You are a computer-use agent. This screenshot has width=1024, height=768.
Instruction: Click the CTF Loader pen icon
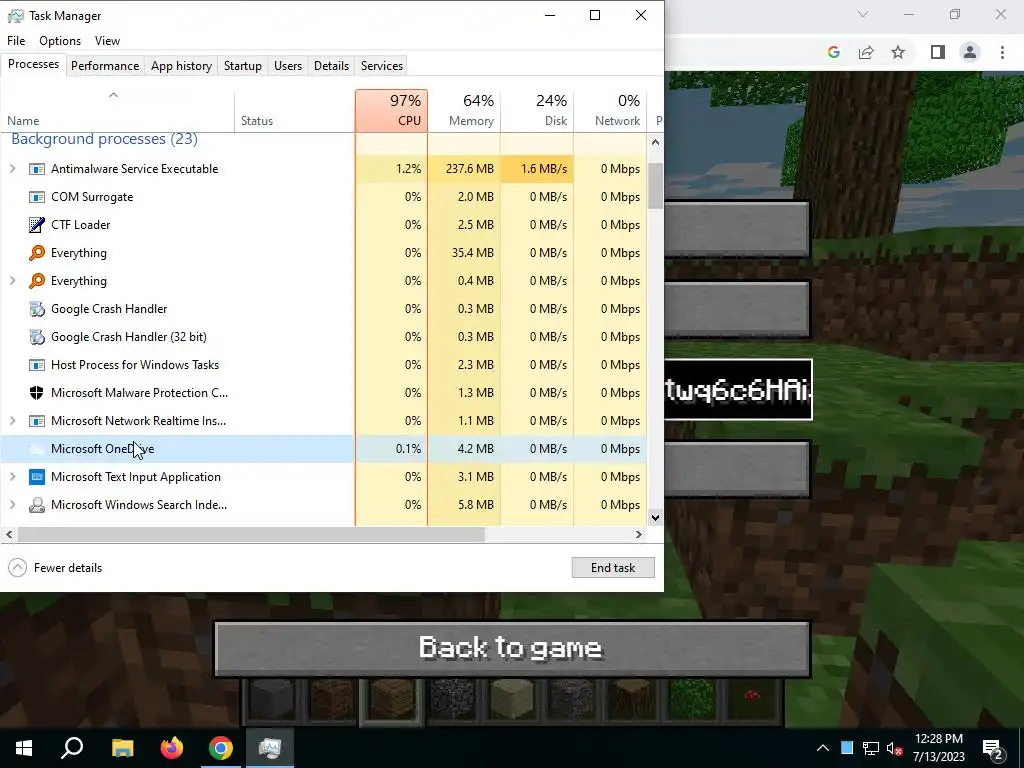[37, 225]
